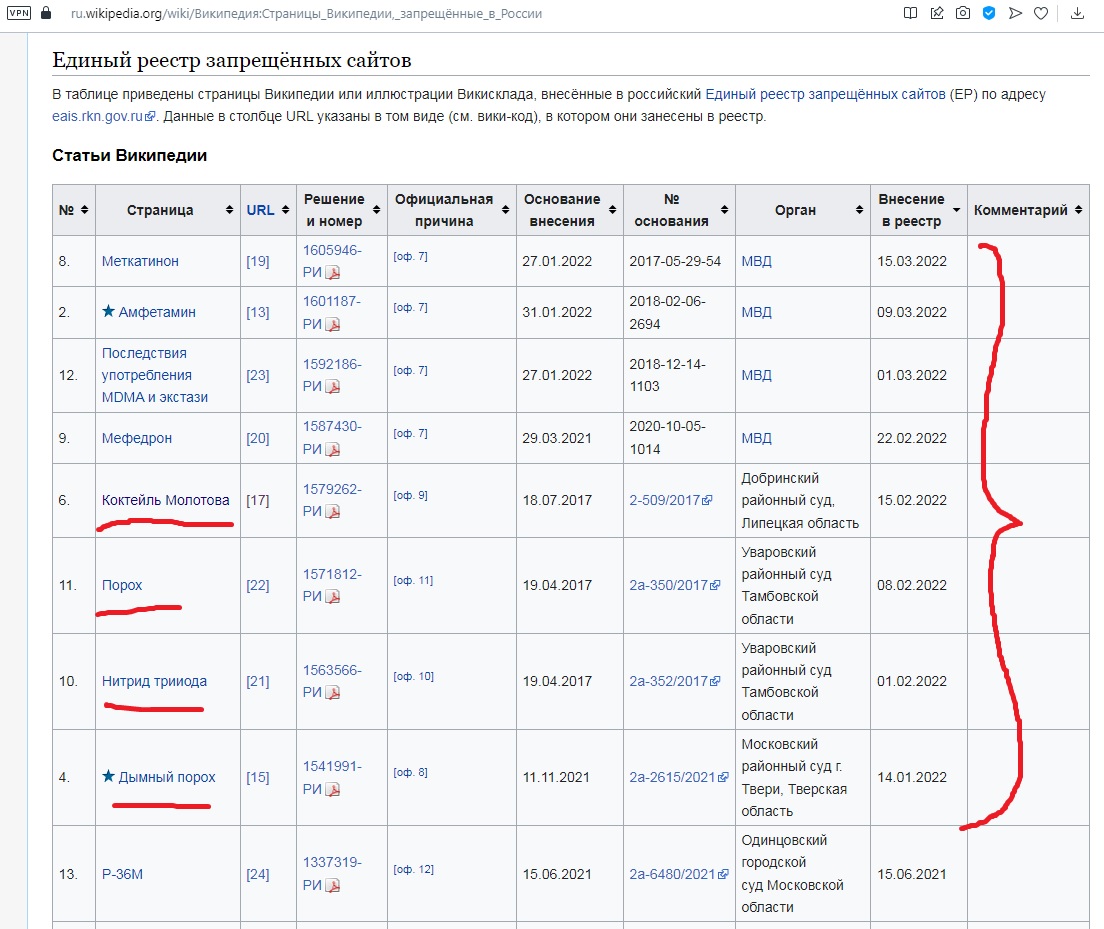Click footnote [оф. 8] in Дымный порох row

(410, 772)
